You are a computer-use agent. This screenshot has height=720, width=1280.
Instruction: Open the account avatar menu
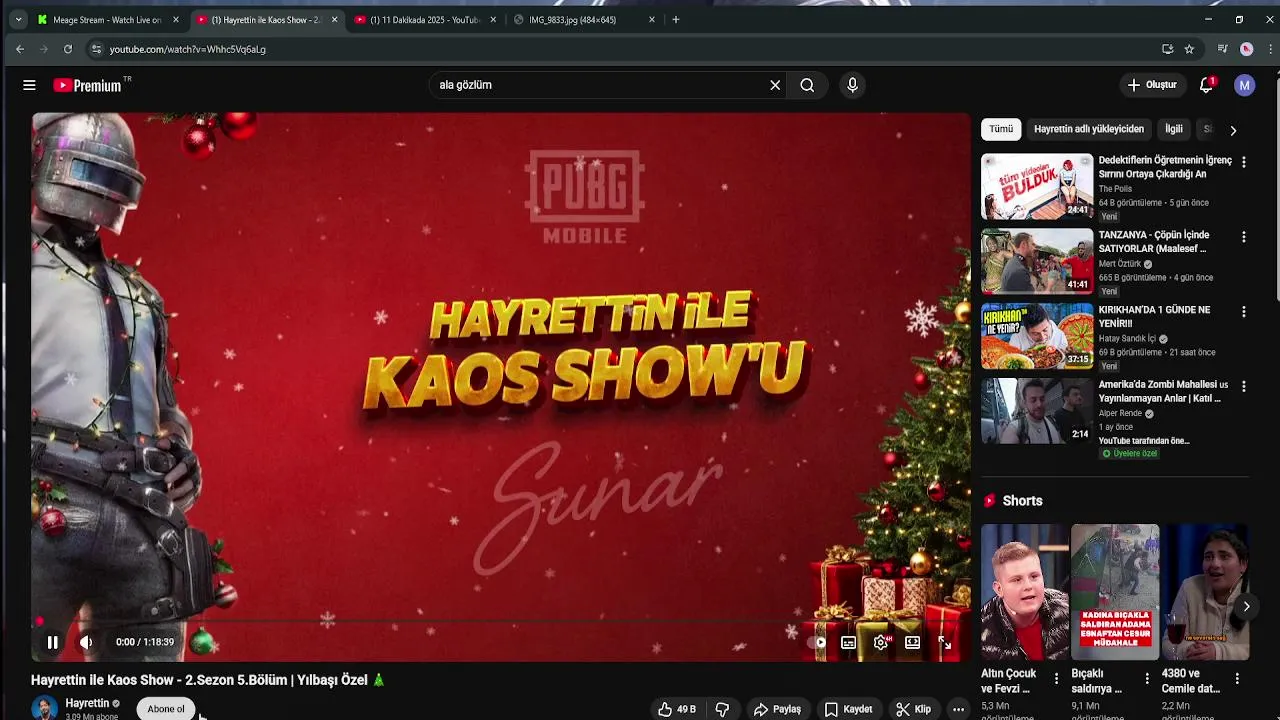[x=1244, y=85]
